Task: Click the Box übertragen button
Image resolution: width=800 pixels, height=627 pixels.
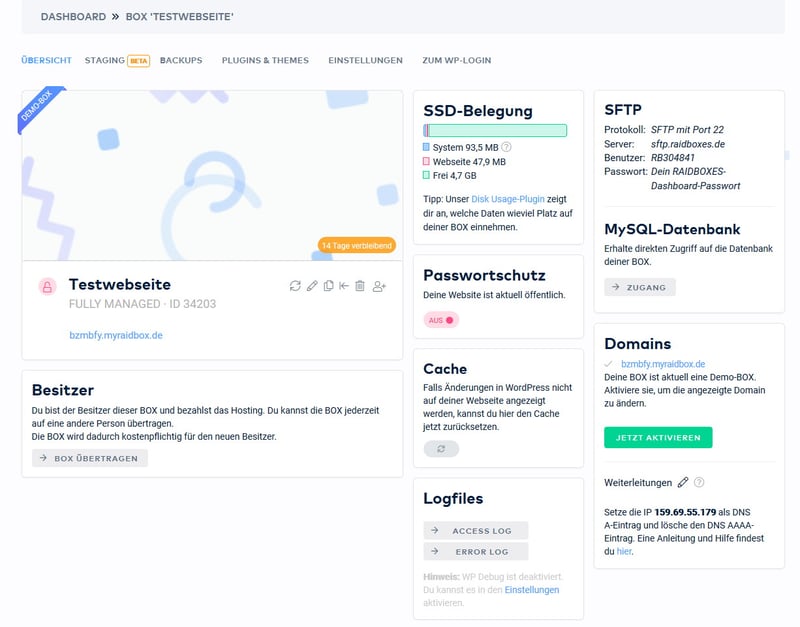Action: (x=90, y=458)
